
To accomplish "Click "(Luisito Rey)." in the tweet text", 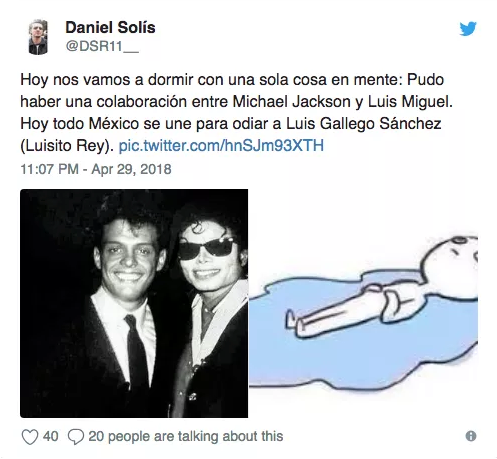I will (67, 146).
